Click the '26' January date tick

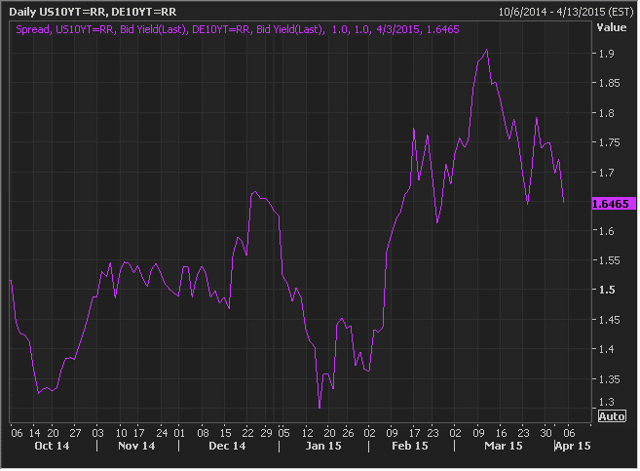click(349, 434)
